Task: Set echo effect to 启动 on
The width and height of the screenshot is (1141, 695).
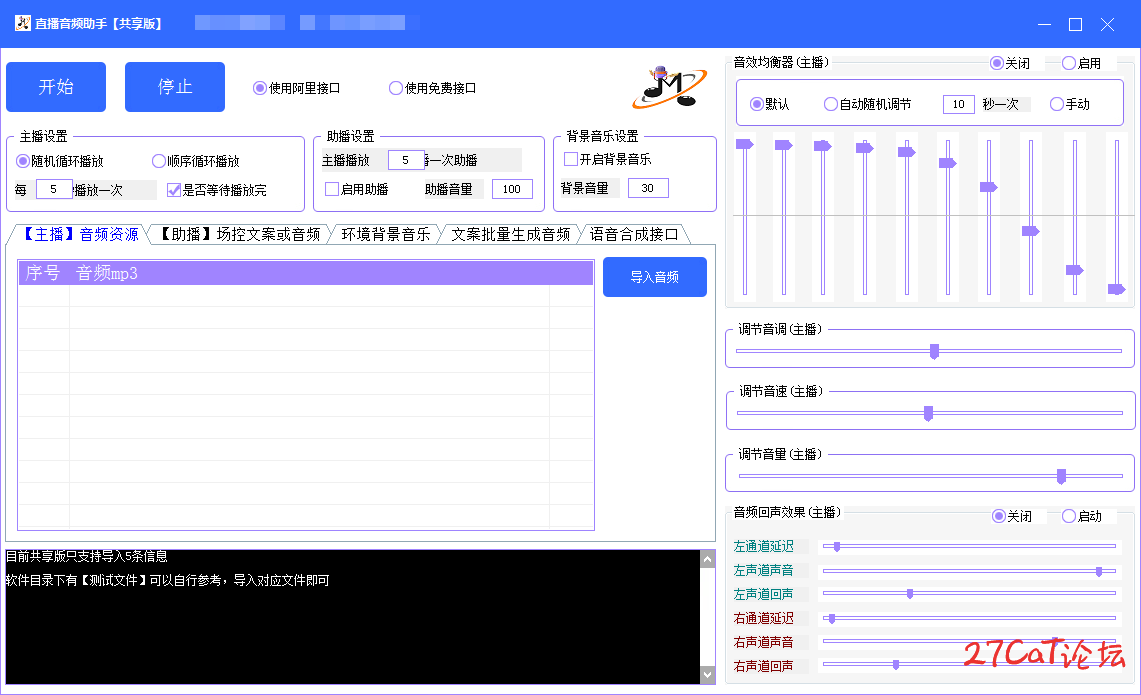Action: point(1082,516)
